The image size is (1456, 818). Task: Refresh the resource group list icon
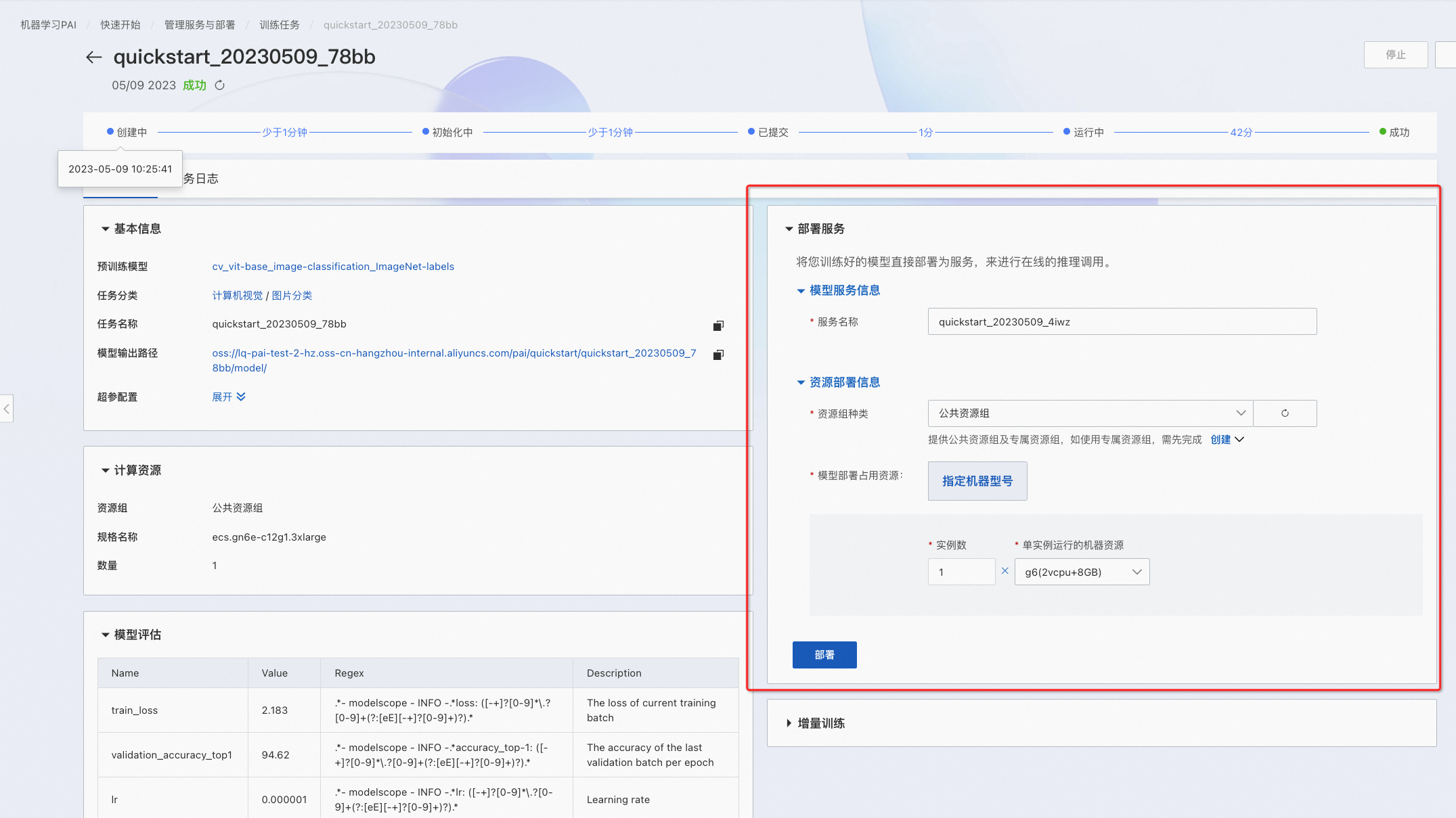click(x=1285, y=413)
